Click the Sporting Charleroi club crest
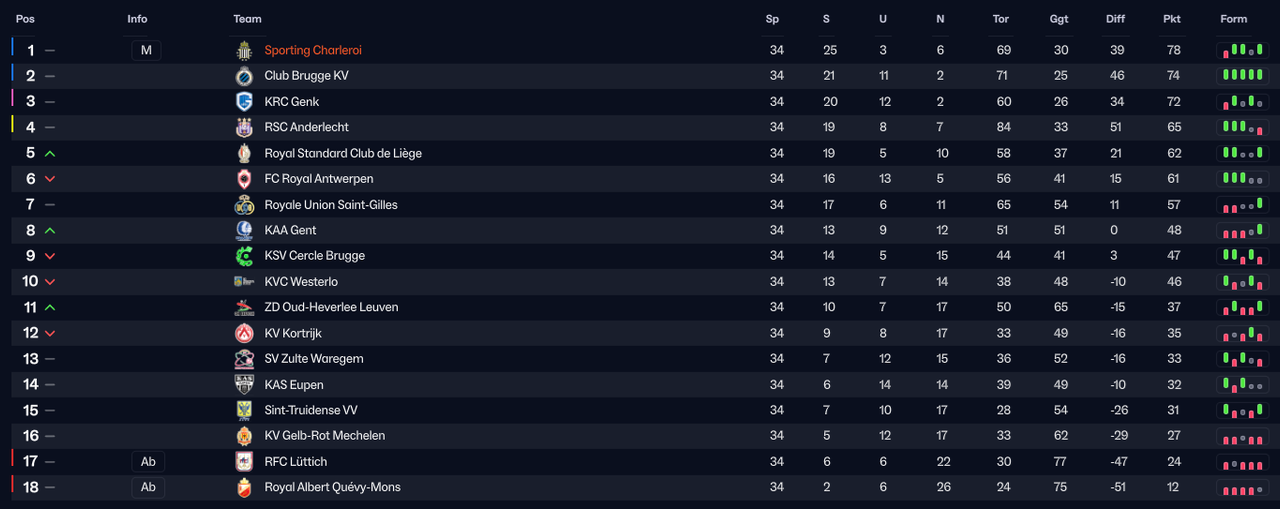The image size is (1280, 509). click(x=244, y=50)
